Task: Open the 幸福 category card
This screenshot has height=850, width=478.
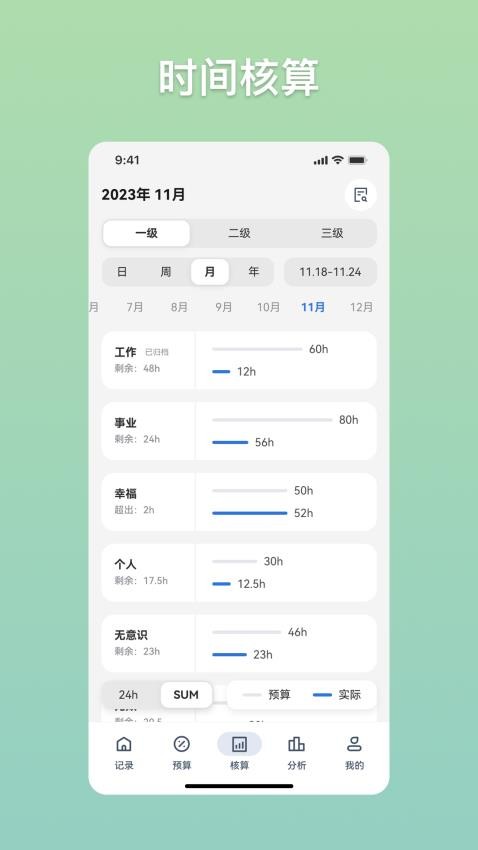Action: 239,501
